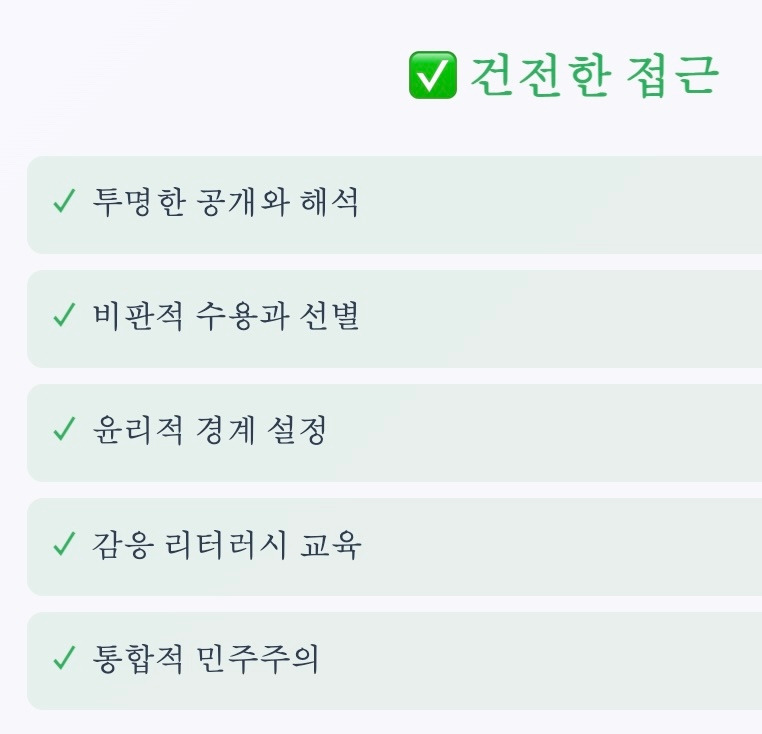
Task: Tap the checkmark icon for 윤리적 경계 설정
Action: coord(64,429)
